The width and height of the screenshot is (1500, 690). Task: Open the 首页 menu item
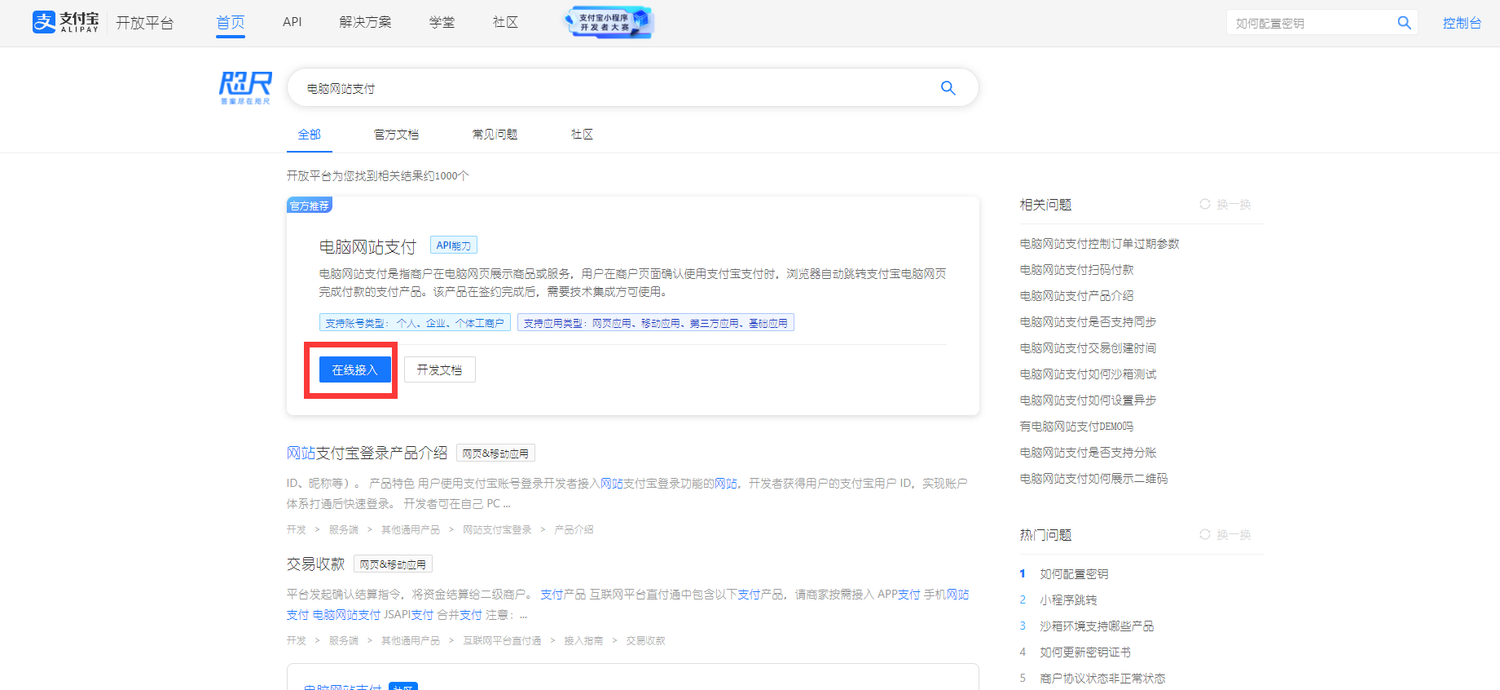(x=230, y=22)
